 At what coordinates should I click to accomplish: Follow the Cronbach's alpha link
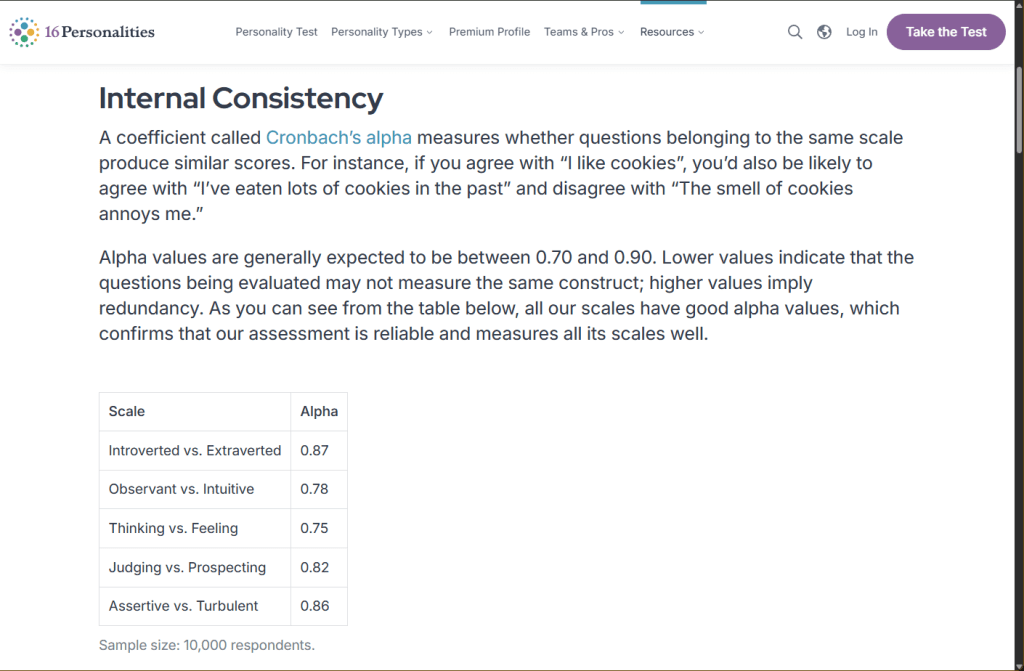(x=339, y=138)
